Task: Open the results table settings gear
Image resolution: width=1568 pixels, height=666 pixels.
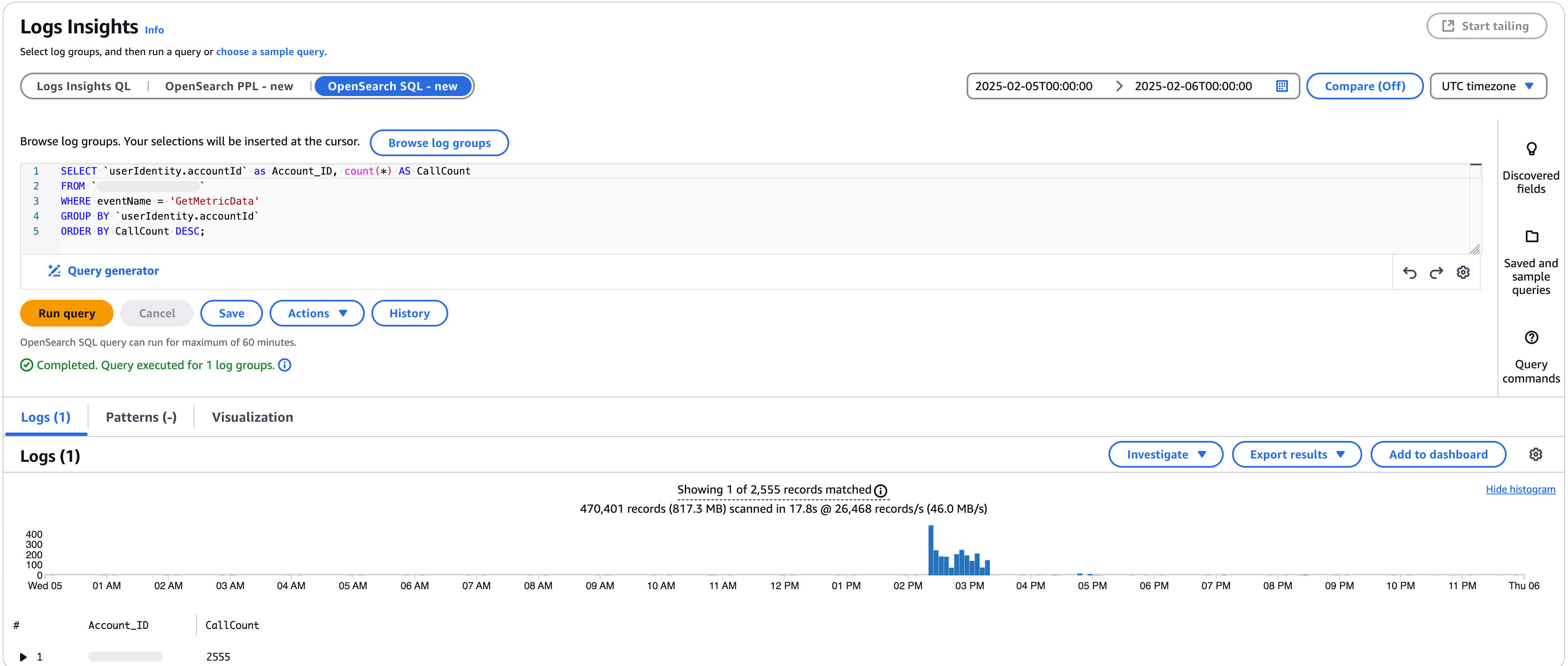Action: pos(1535,455)
